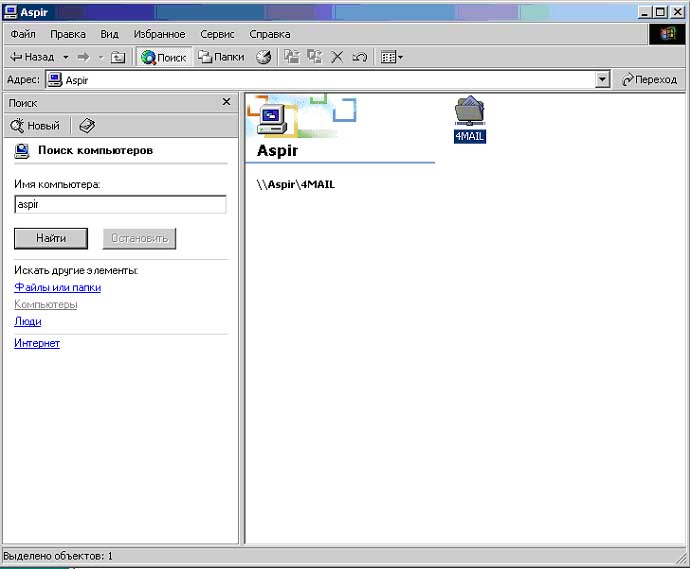Viewport: 690px width, 569px height.
Task: Close the Поиск search pane
Action: (226, 102)
